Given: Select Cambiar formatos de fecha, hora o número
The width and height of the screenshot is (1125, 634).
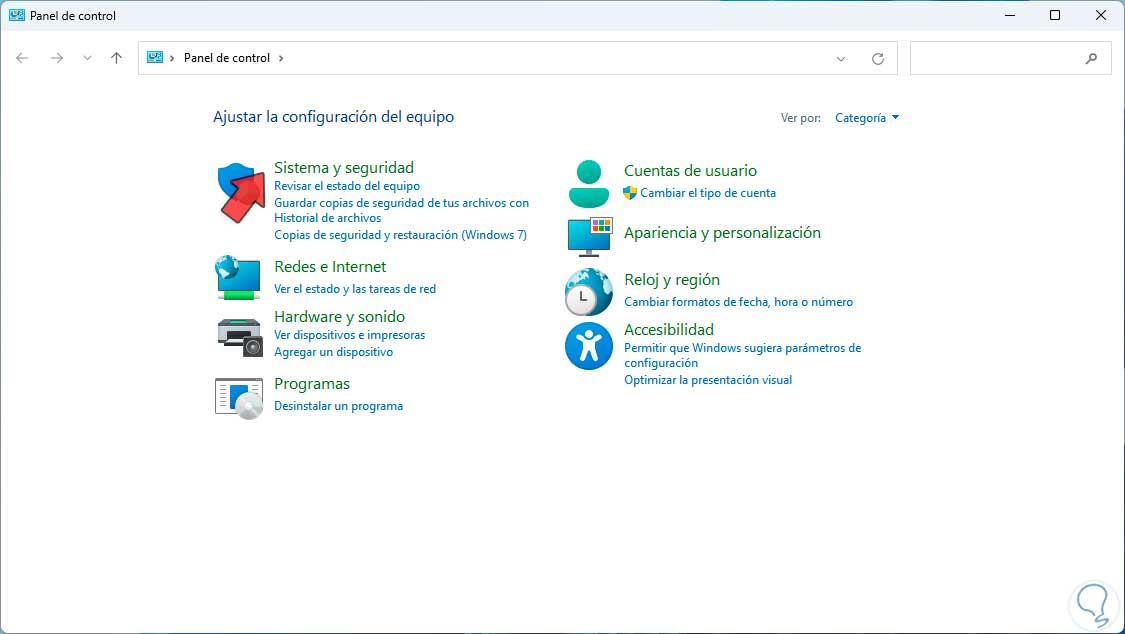Looking at the screenshot, I should coord(738,302).
